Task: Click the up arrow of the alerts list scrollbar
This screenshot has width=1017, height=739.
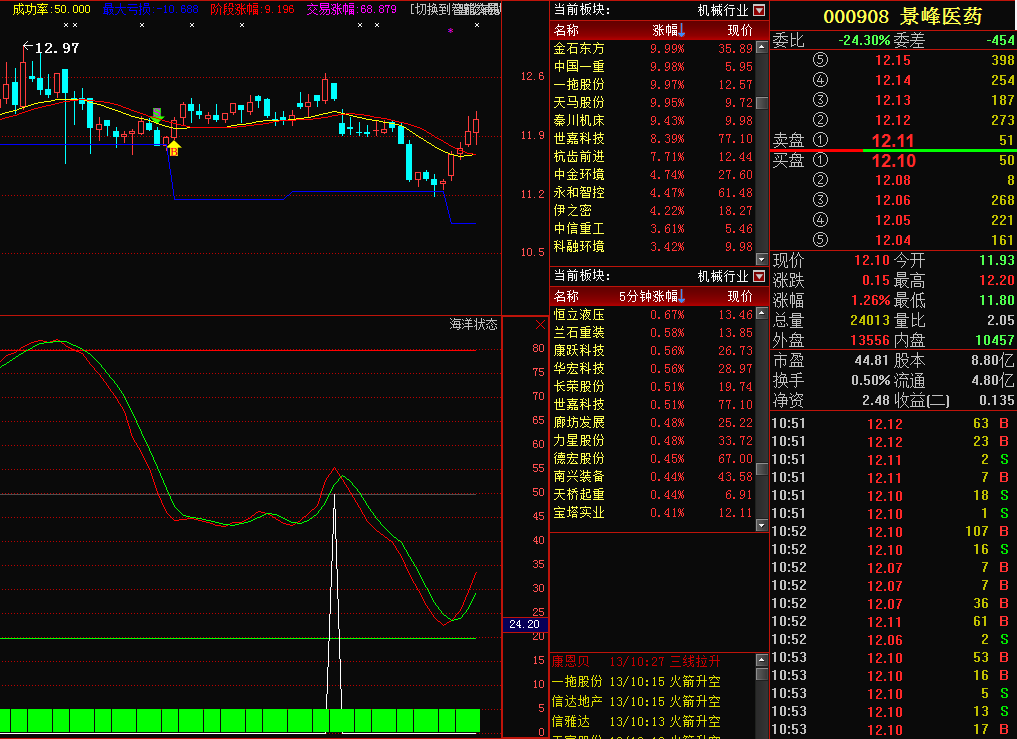Action: (762, 661)
